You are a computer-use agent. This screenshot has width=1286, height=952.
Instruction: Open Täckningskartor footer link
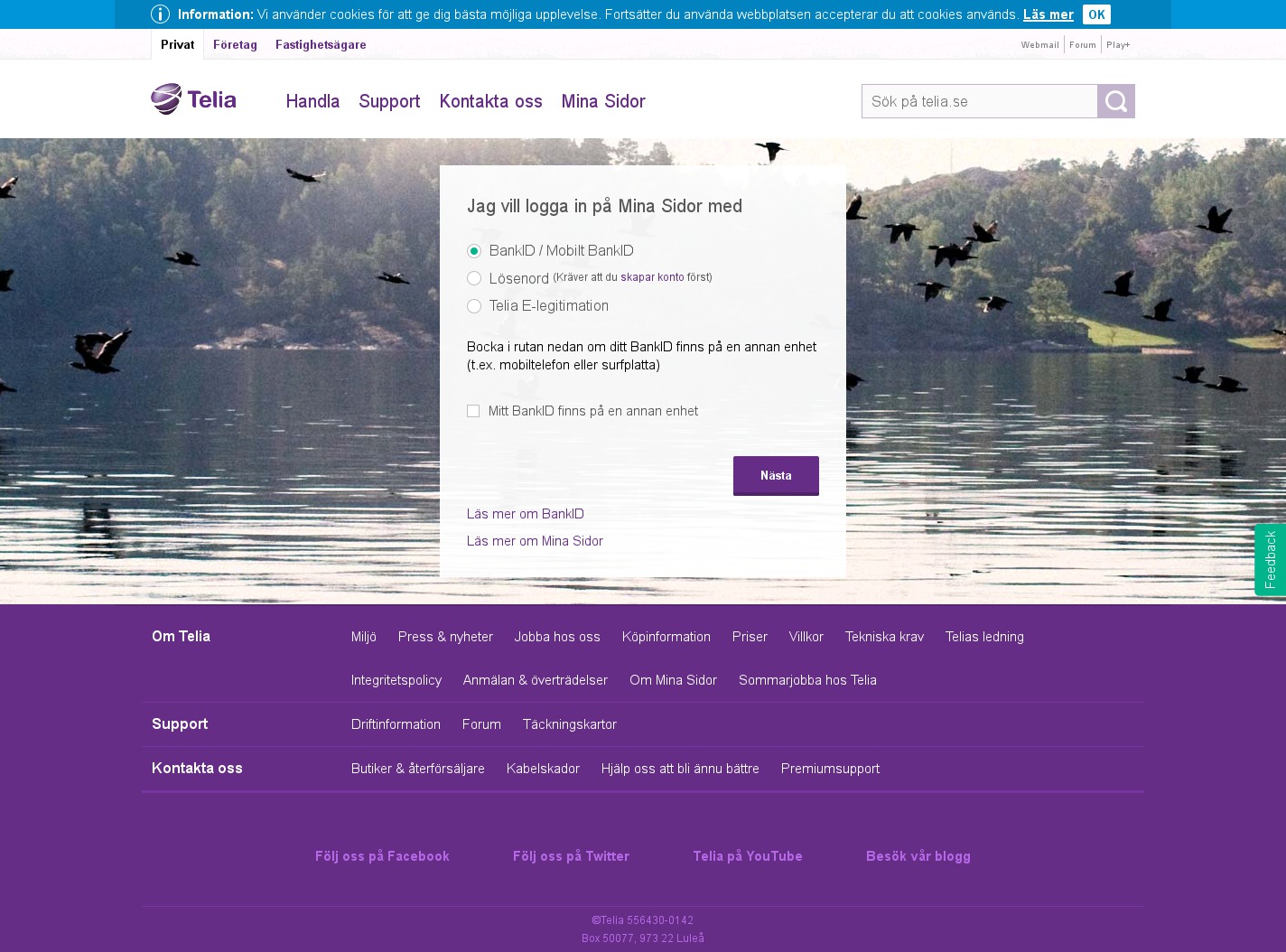570,724
